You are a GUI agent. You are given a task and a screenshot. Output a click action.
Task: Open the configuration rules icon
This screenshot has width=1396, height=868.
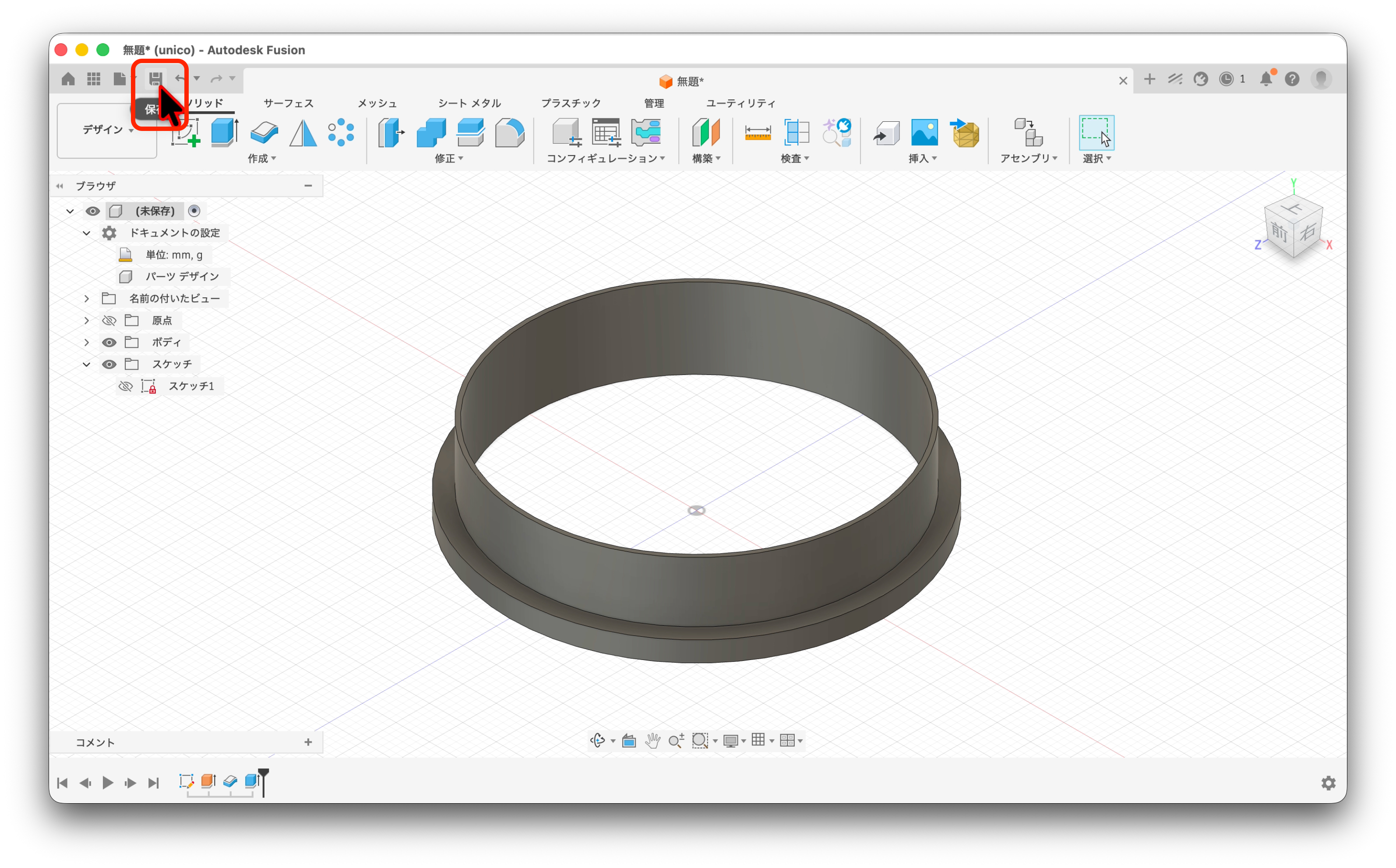click(x=646, y=133)
